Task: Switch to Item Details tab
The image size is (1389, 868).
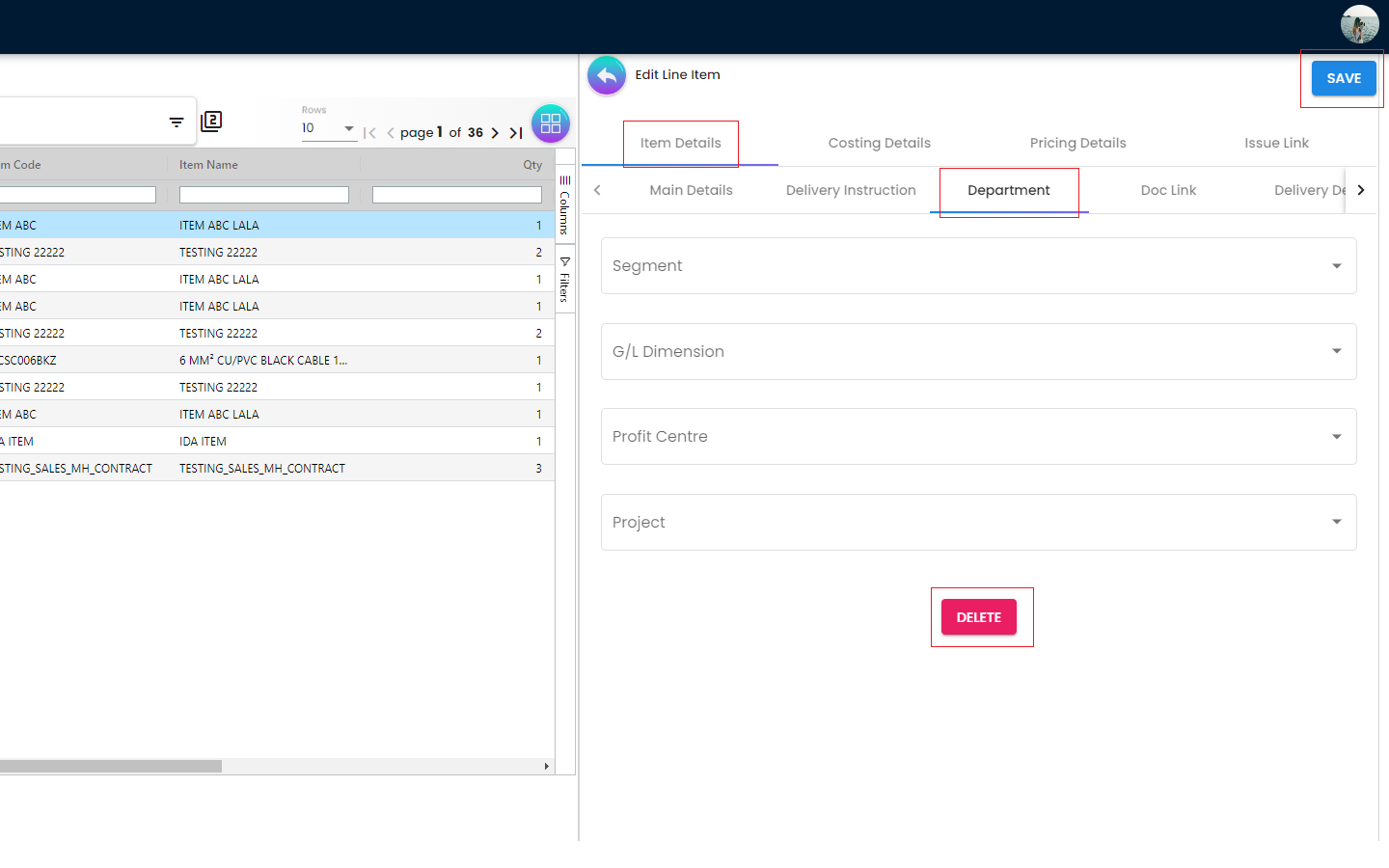Action: coord(681,143)
